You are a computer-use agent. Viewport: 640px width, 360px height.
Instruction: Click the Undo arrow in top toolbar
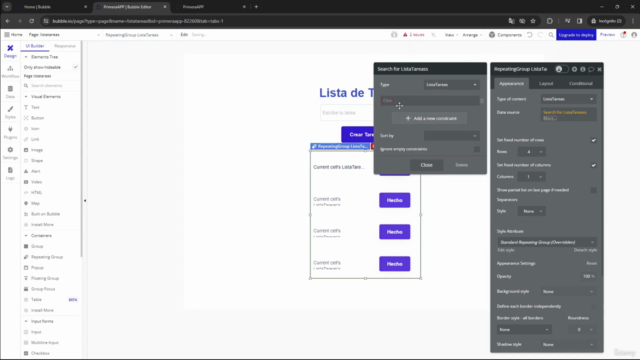529,35
